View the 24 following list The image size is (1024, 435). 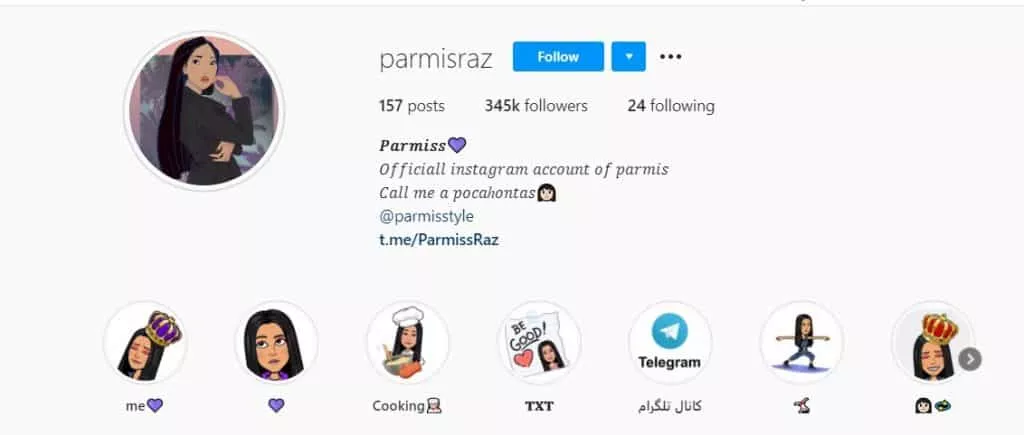point(671,106)
